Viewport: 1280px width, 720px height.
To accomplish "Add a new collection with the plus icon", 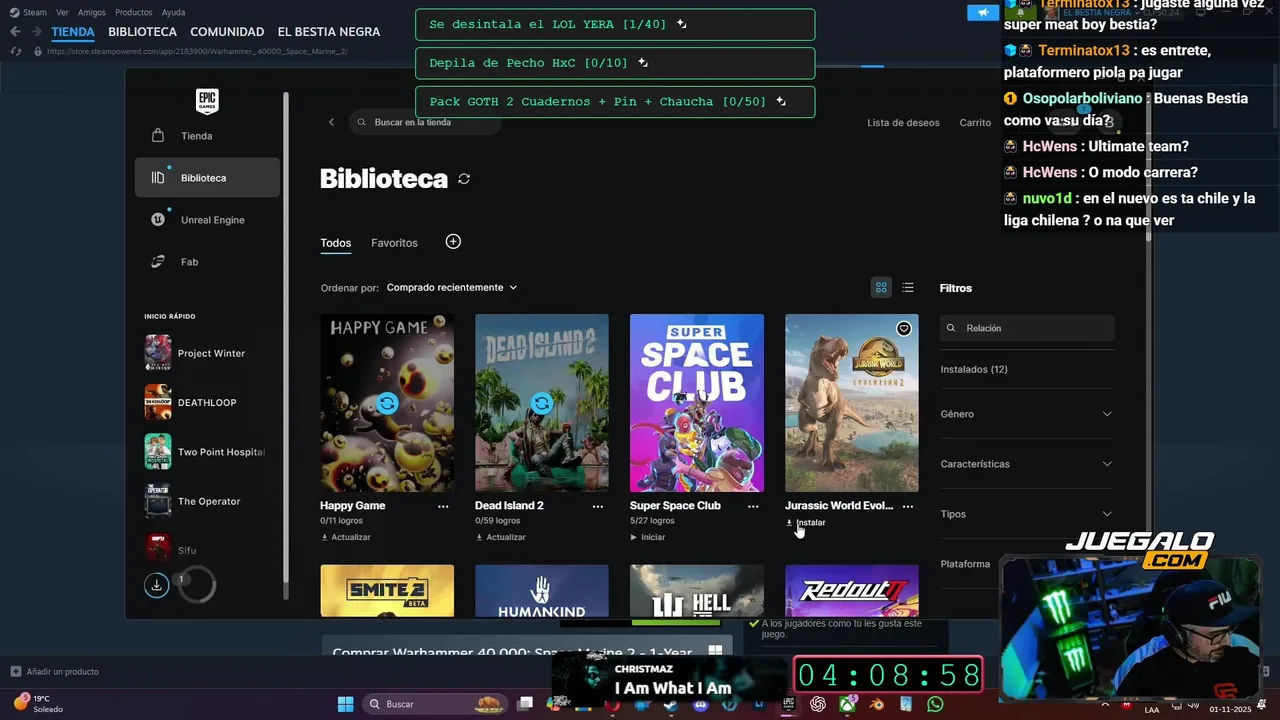I will point(453,242).
